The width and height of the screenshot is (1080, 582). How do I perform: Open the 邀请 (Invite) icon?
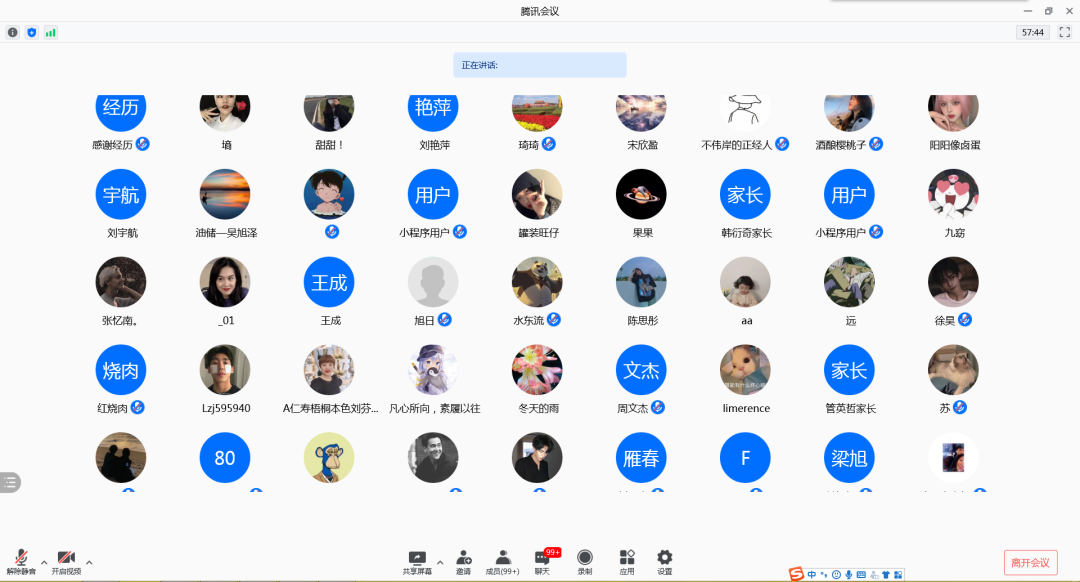(x=464, y=561)
